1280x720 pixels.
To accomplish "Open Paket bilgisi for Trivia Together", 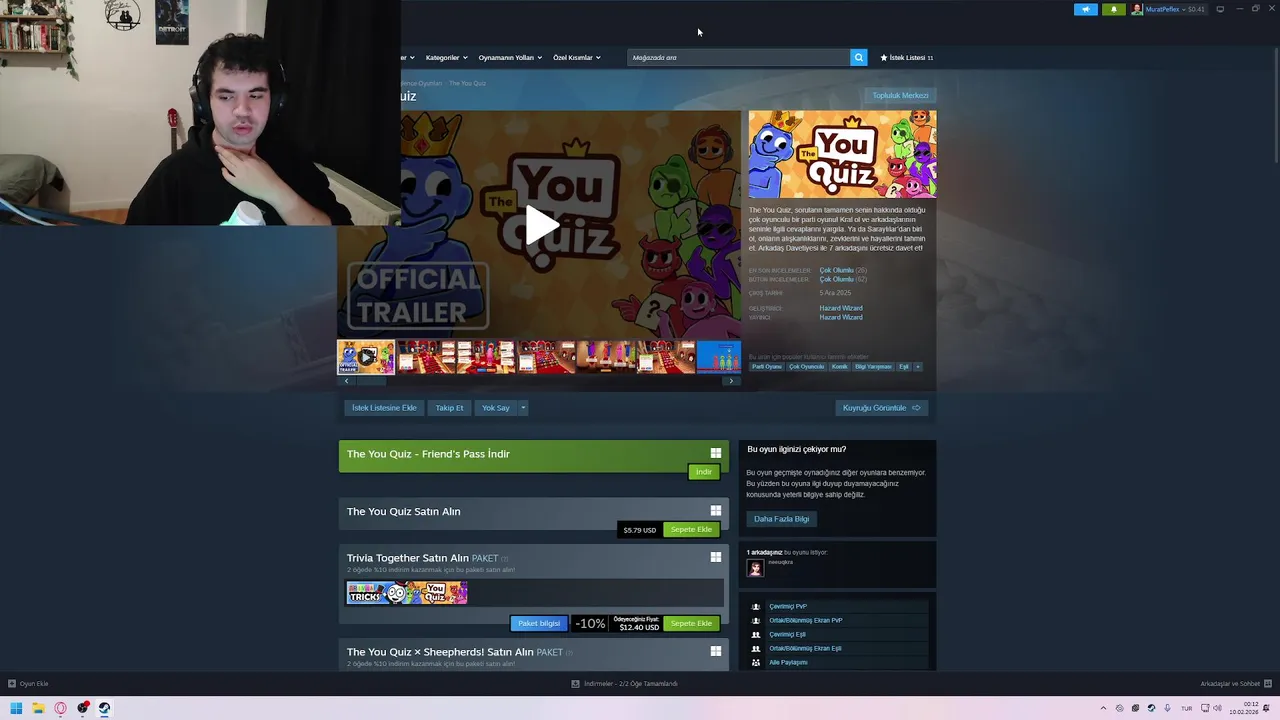I will click(x=539, y=623).
